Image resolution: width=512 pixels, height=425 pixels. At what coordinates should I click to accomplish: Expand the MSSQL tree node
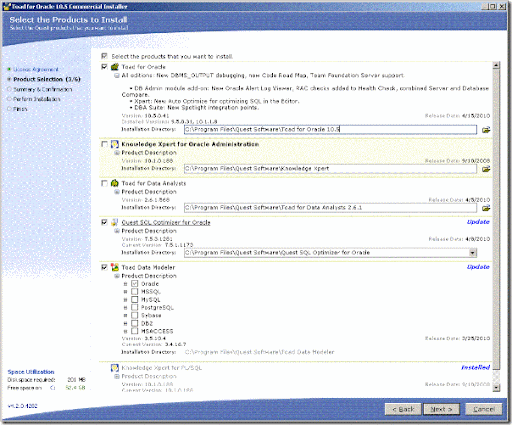(126, 292)
